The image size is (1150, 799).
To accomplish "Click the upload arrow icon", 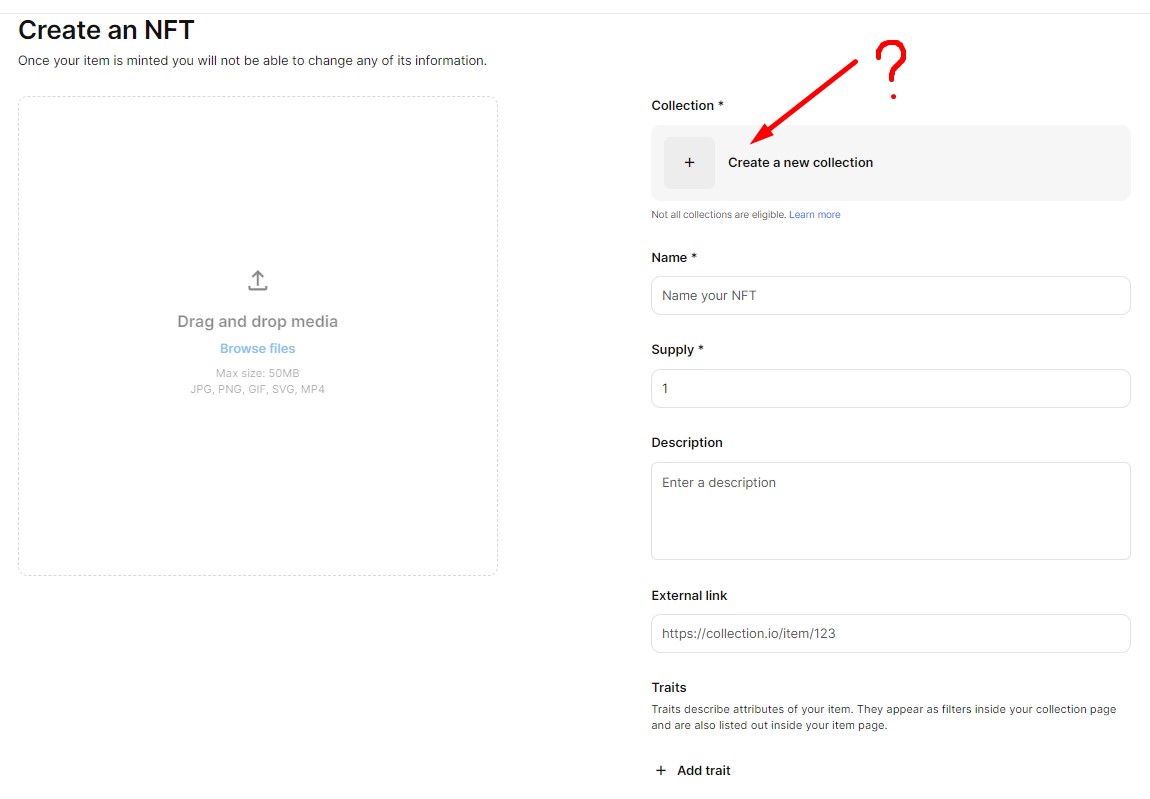I will coord(257,280).
